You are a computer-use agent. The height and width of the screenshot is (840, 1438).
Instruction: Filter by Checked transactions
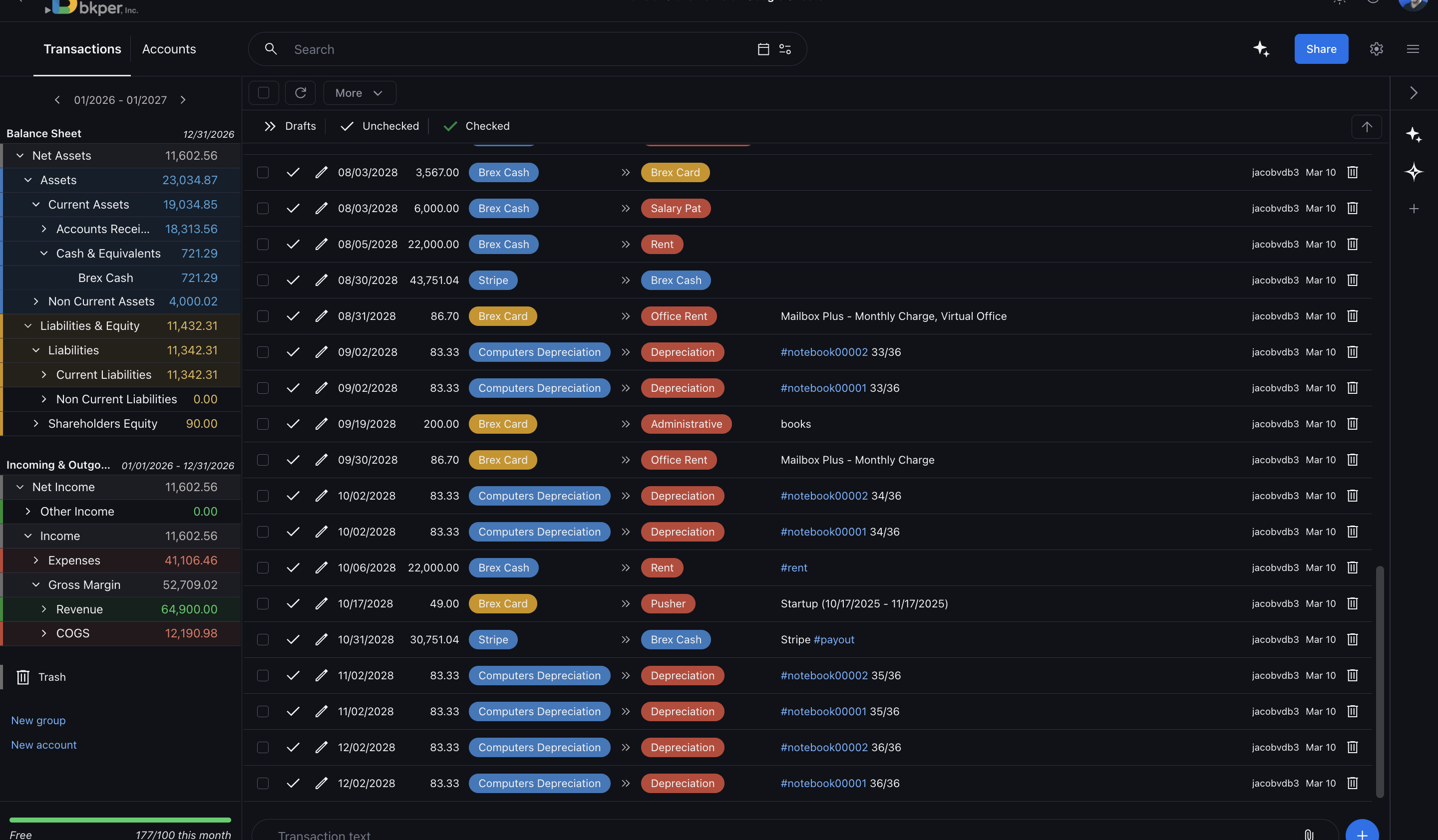click(476, 126)
